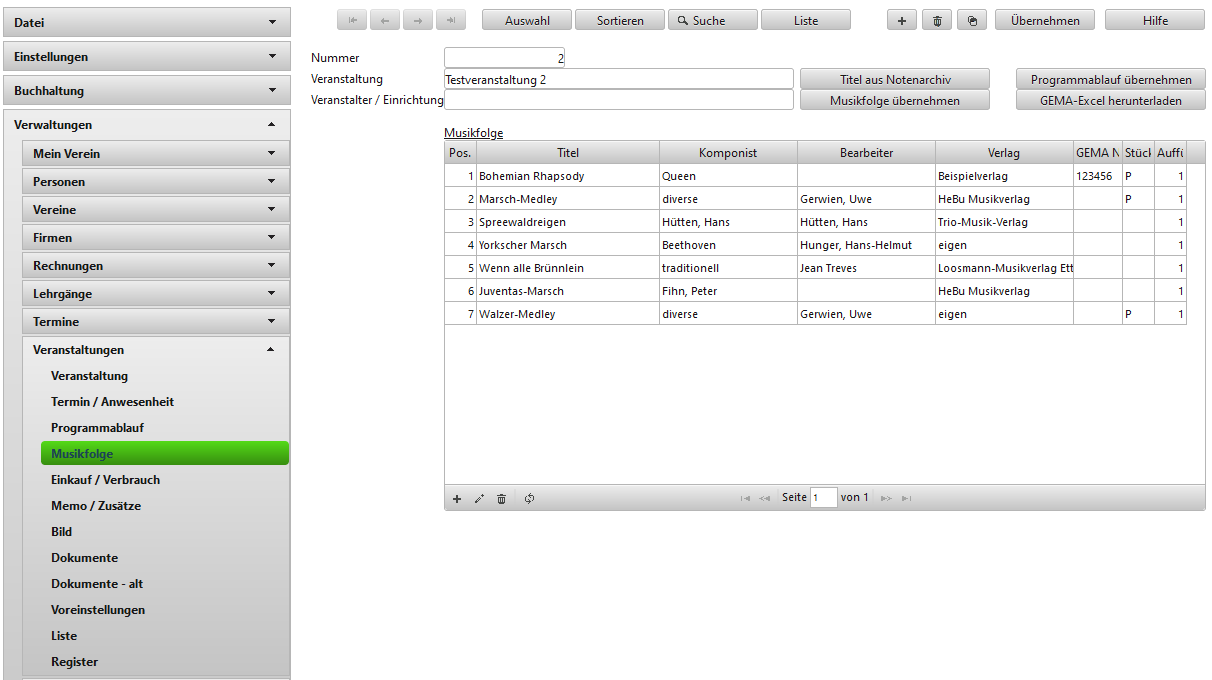1212x680 pixels.
Task: Refresh the Musikfolge table with the reload icon
Action: (x=529, y=498)
